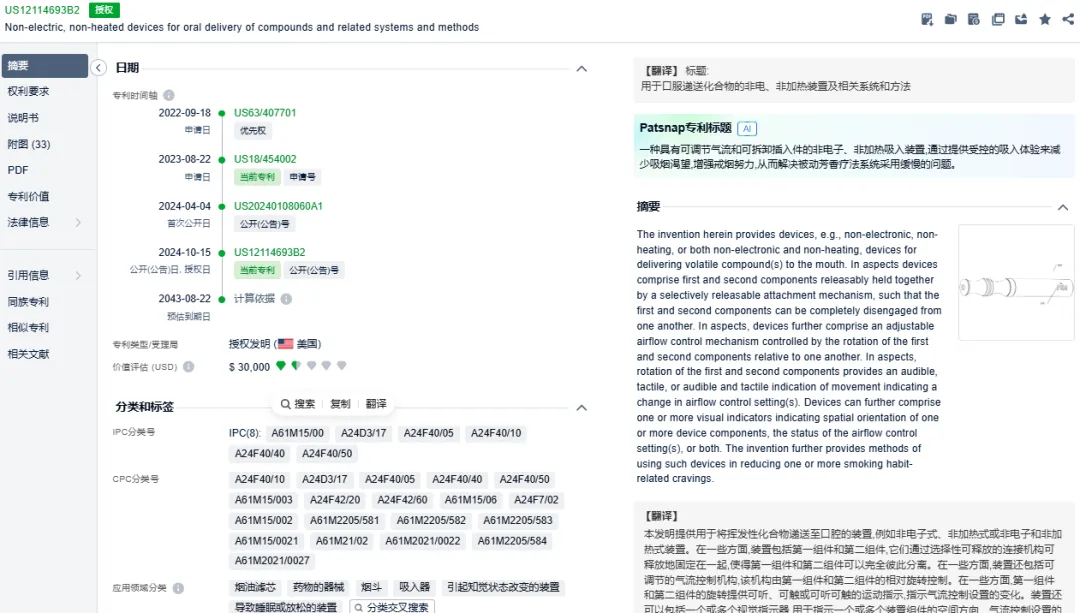This screenshot has height=613, width=1080.
Task: Click CPC tag A61M2205/584
Action: pos(512,541)
